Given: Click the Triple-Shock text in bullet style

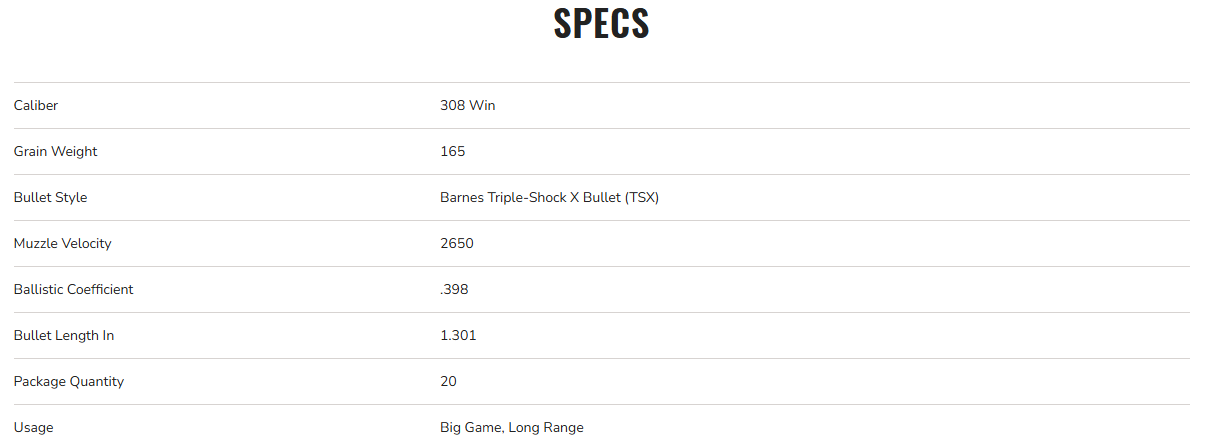Looking at the screenshot, I should 529,197.
